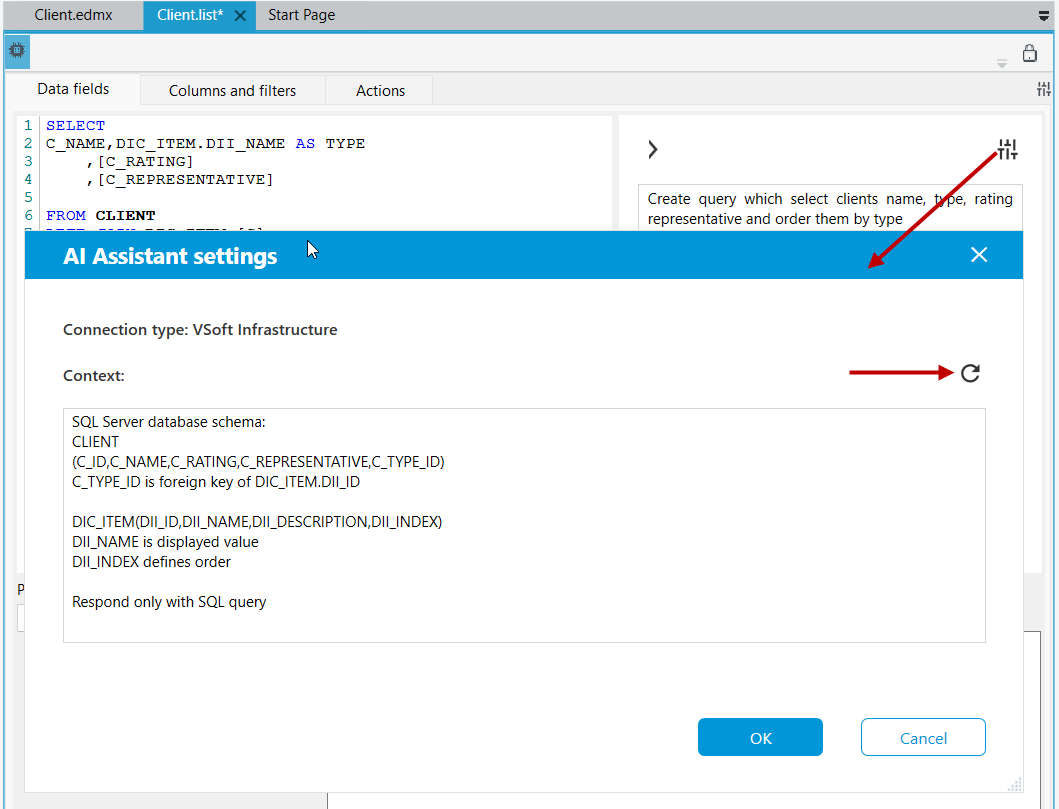Click the 'DII_NAME is displayed value' line

point(165,542)
